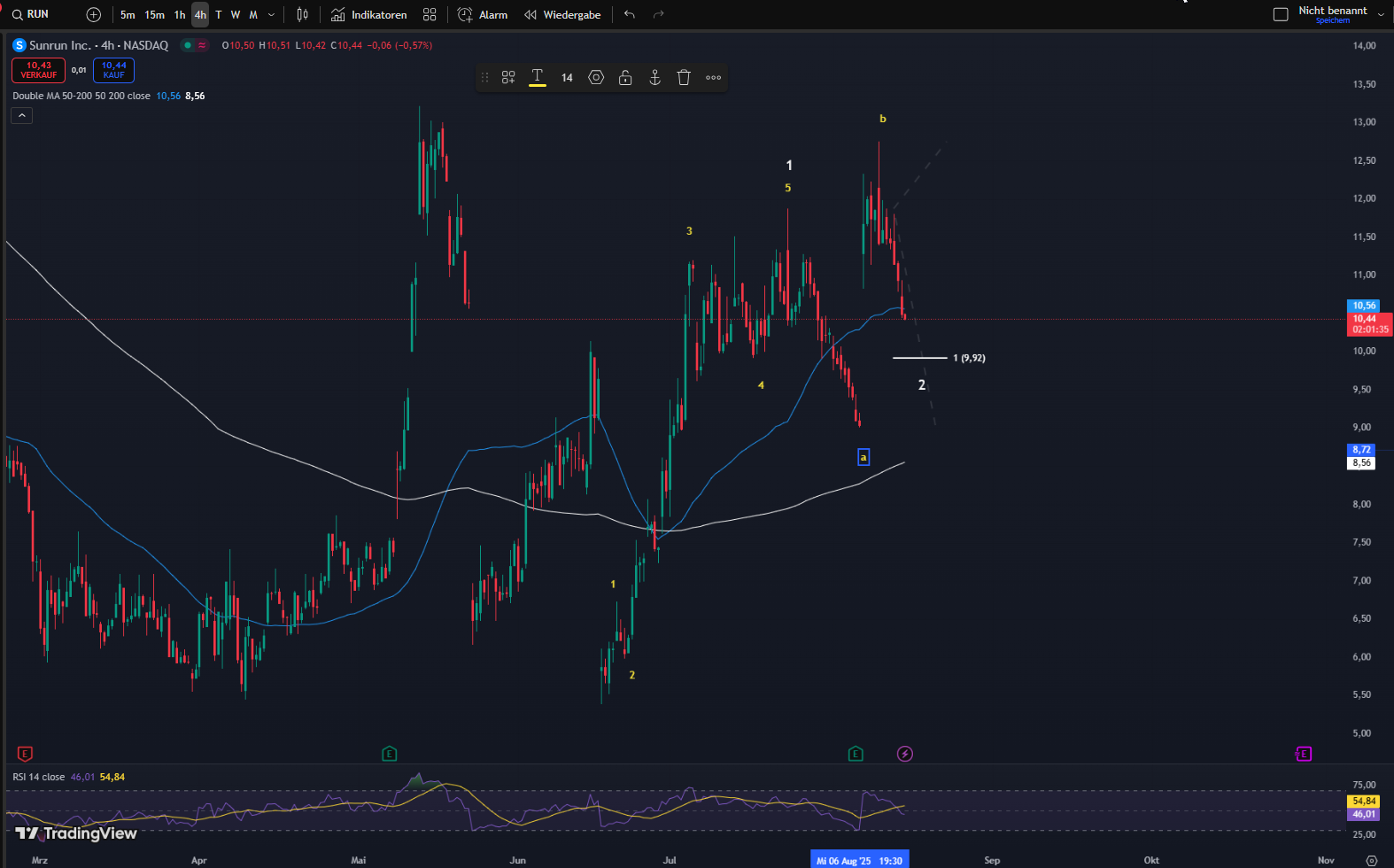Select the 15m timeframe
1394x868 pixels.
pos(154,15)
